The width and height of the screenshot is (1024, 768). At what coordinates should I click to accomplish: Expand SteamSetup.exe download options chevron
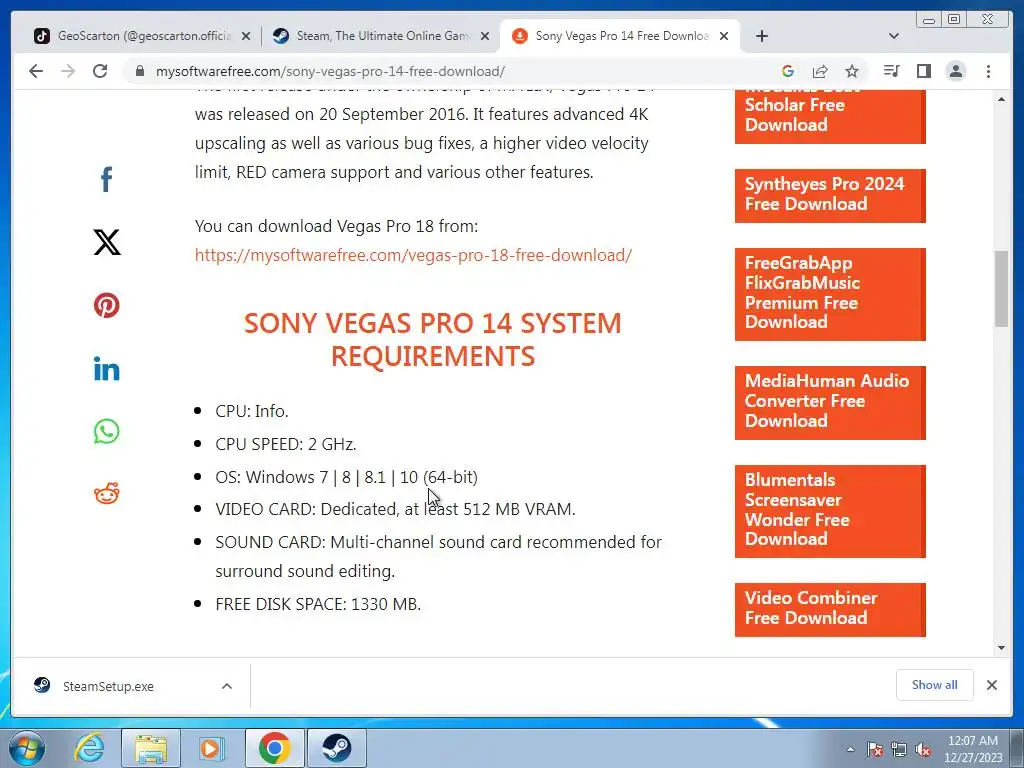(x=227, y=686)
